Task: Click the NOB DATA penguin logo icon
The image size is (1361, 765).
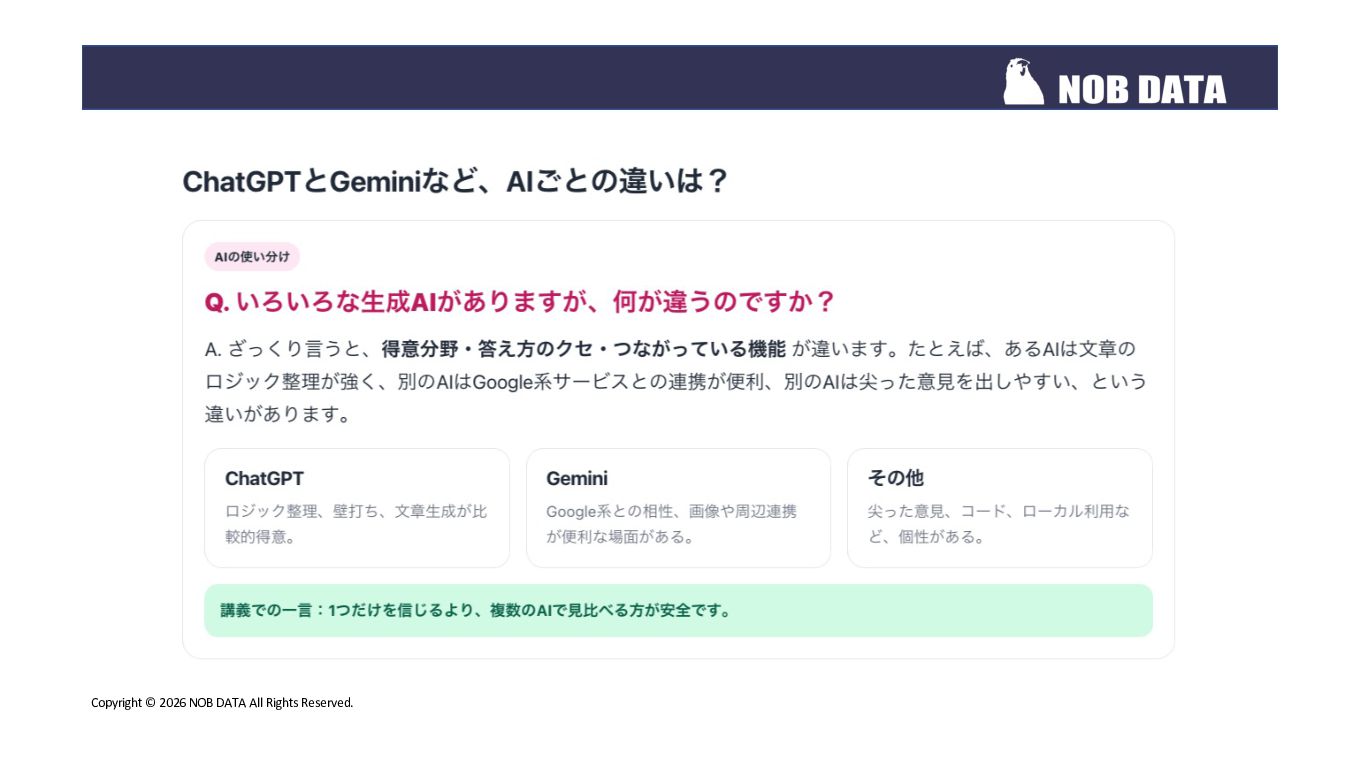Action: [x=1024, y=81]
